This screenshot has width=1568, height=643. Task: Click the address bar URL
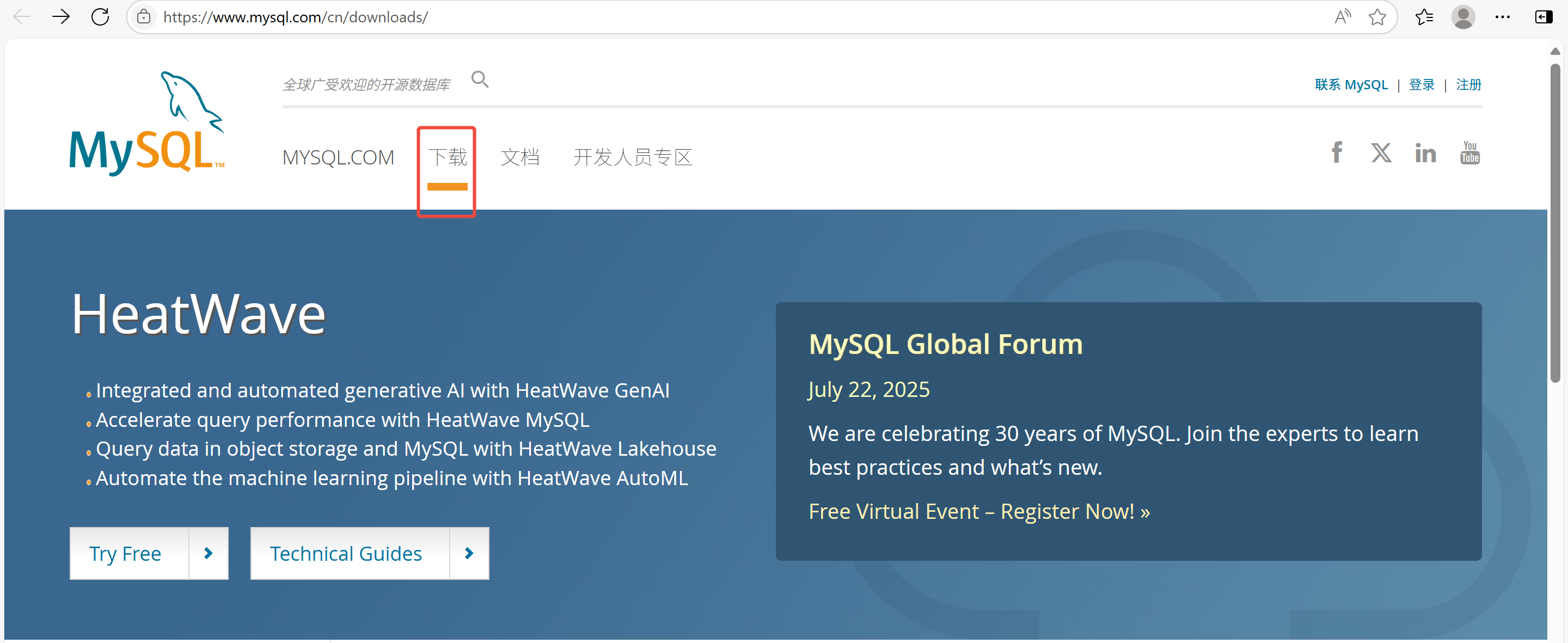pyautogui.click(x=295, y=17)
